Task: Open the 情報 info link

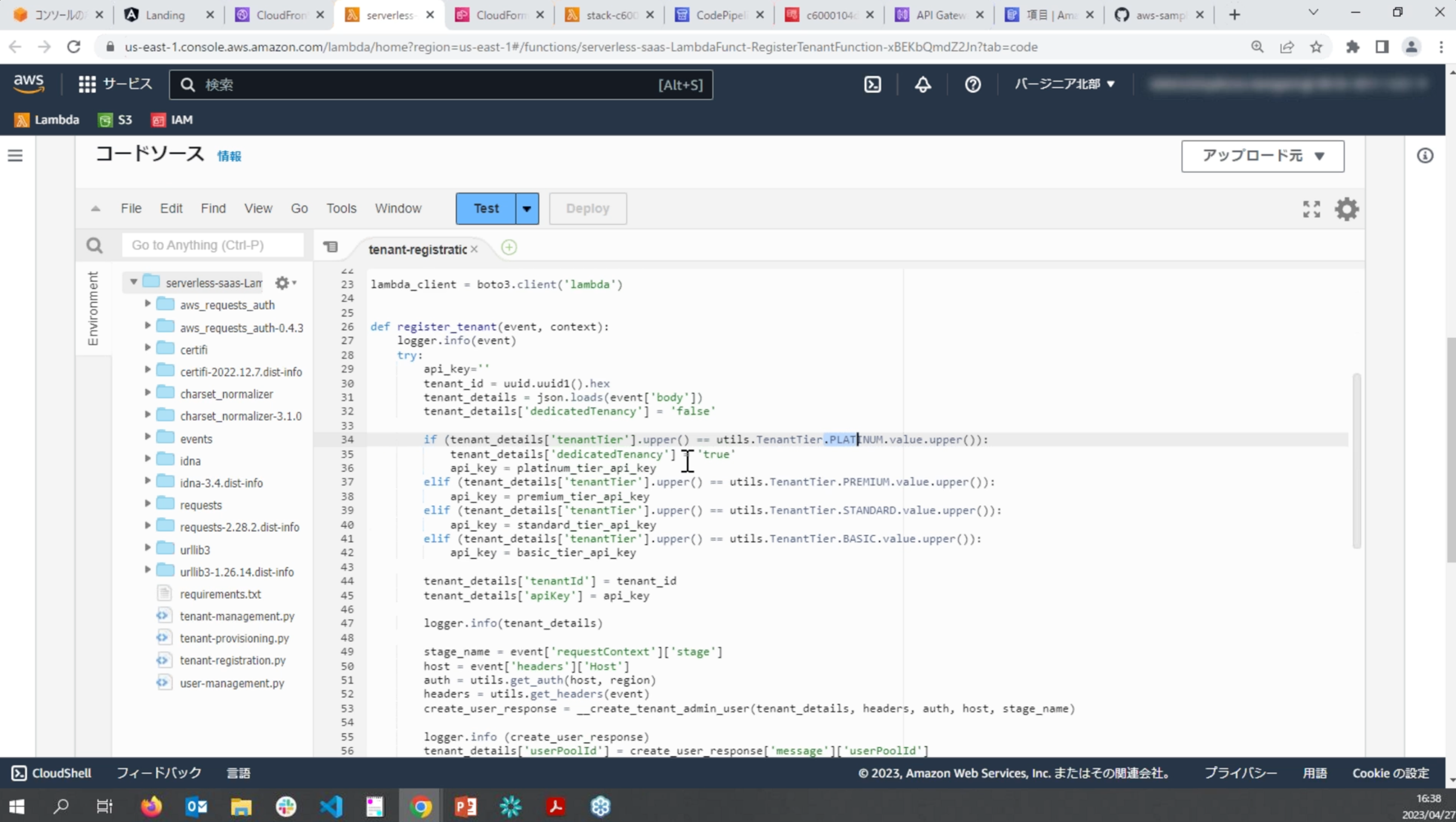Action: [x=229, y=156]
